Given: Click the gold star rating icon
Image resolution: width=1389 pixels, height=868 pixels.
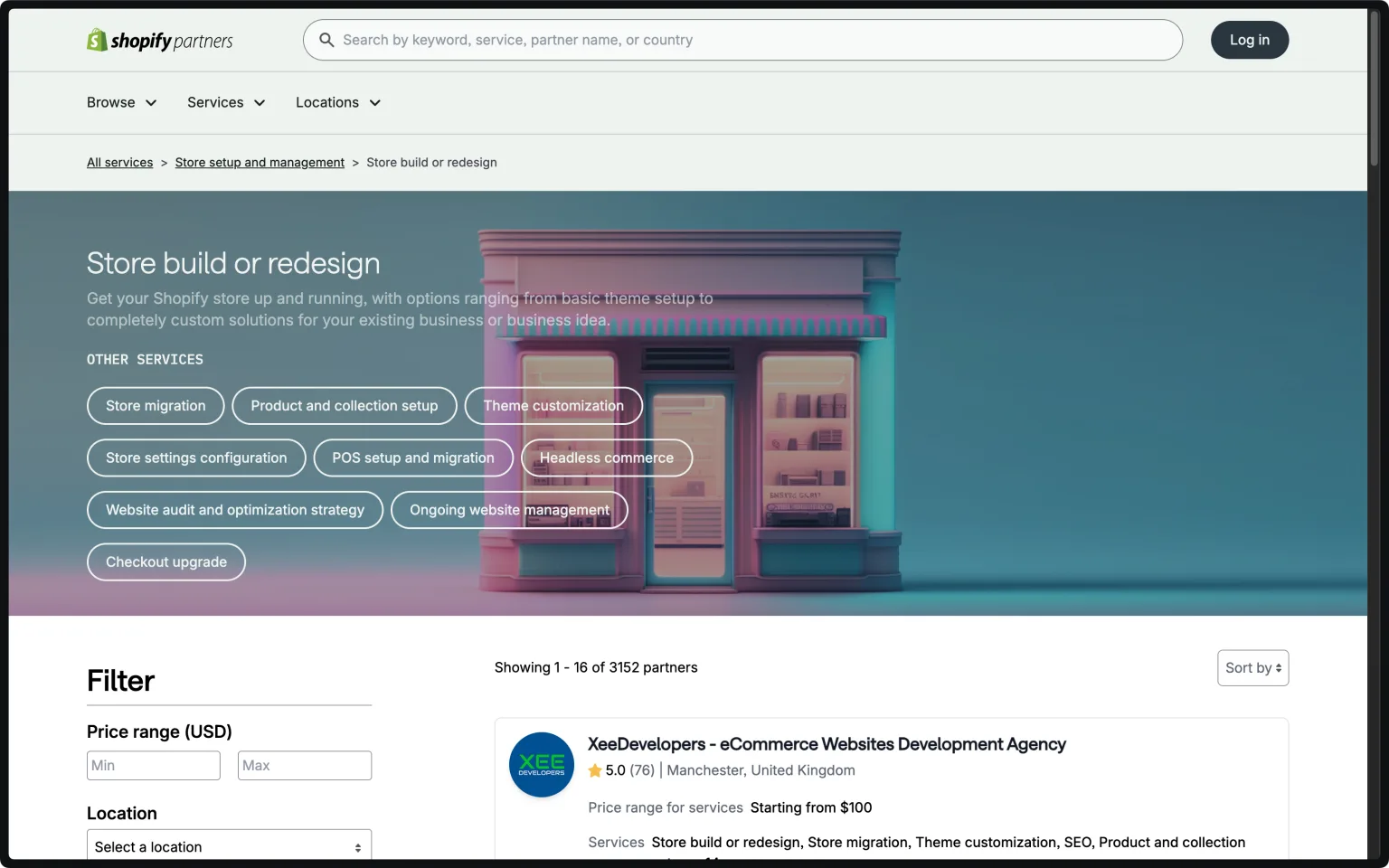Looking at the screenshot, I should point(595,770).
